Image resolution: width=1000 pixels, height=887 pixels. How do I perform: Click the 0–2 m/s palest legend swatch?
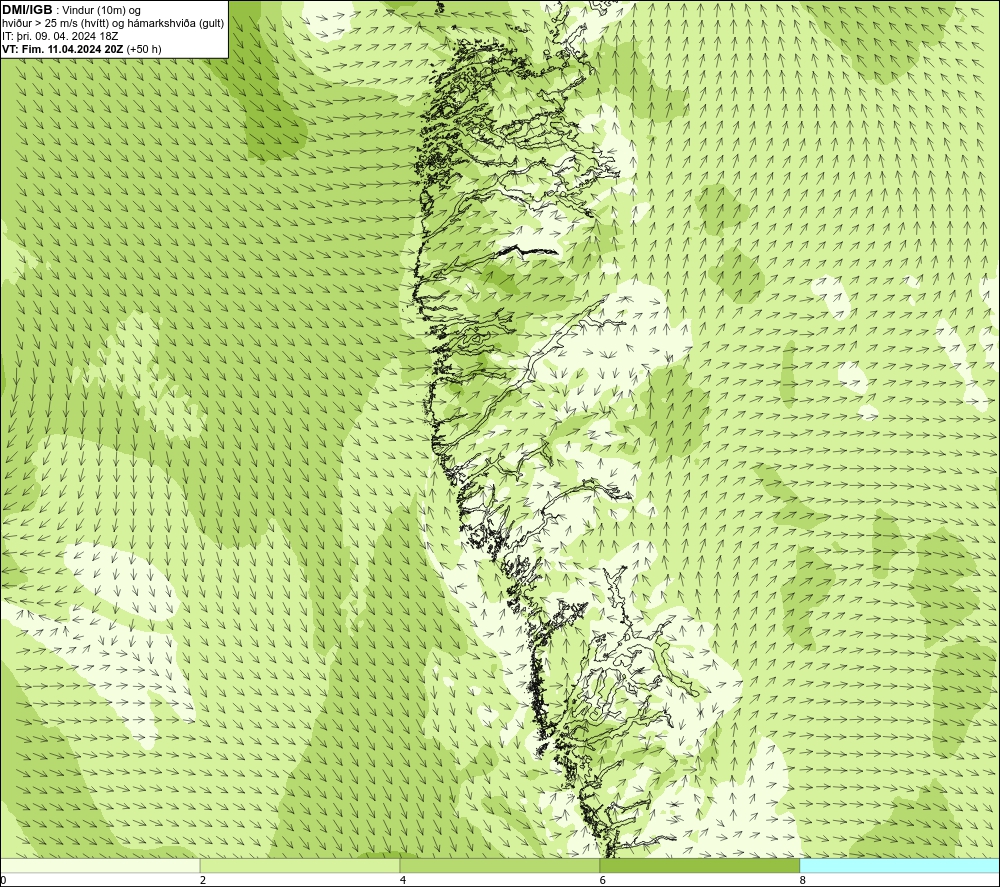(x=100, y=865)
